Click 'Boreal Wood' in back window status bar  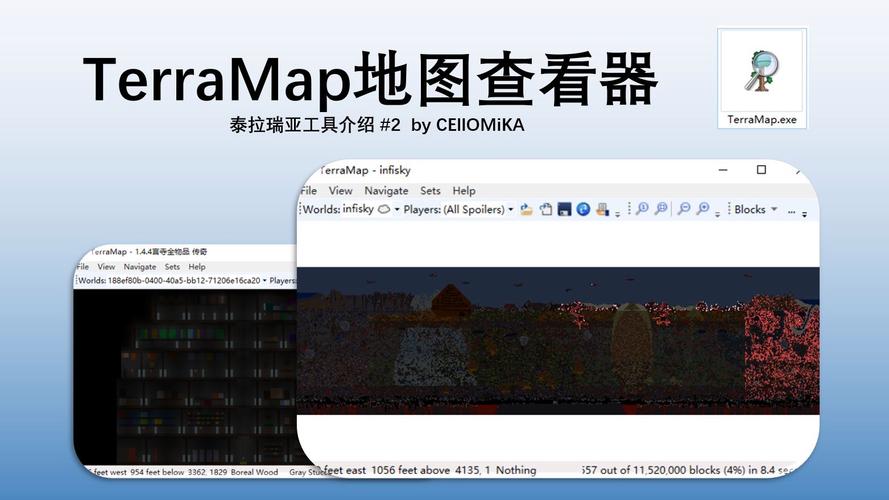(255, 472)
